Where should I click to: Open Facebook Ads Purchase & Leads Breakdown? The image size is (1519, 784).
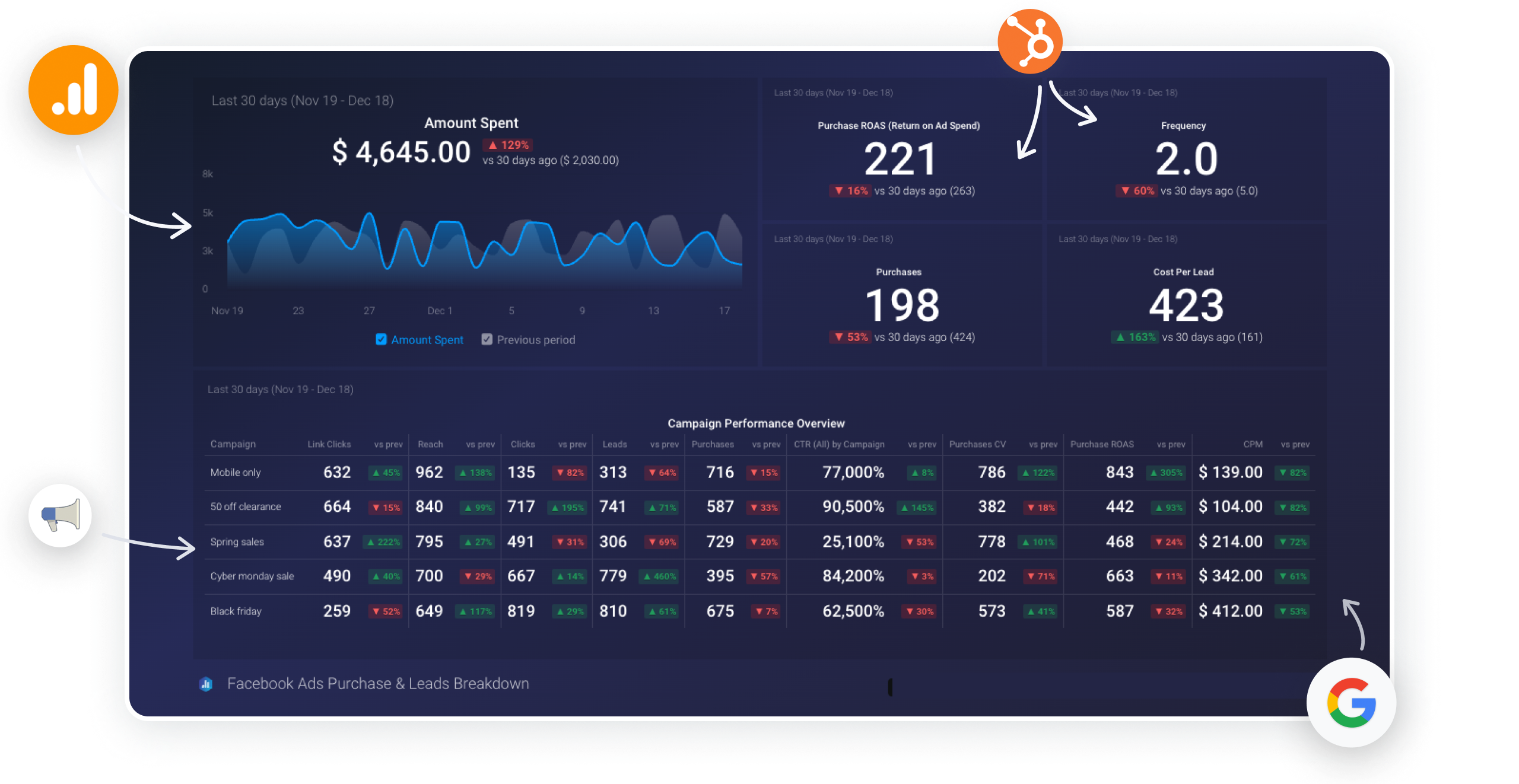(x=378, y=683)
